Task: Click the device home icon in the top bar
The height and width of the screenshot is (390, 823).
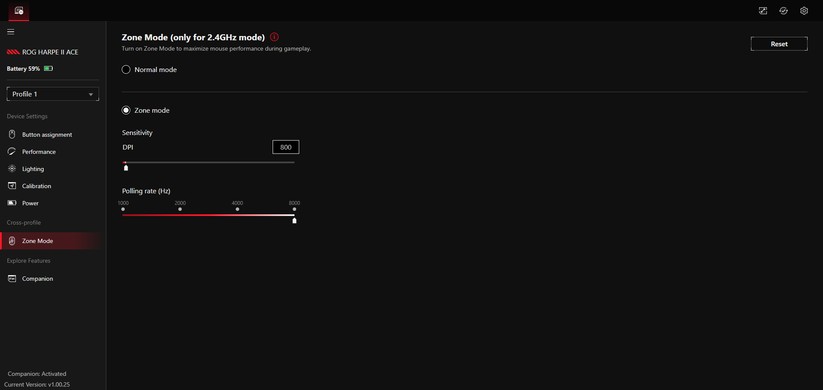Action: pos(19,10)
